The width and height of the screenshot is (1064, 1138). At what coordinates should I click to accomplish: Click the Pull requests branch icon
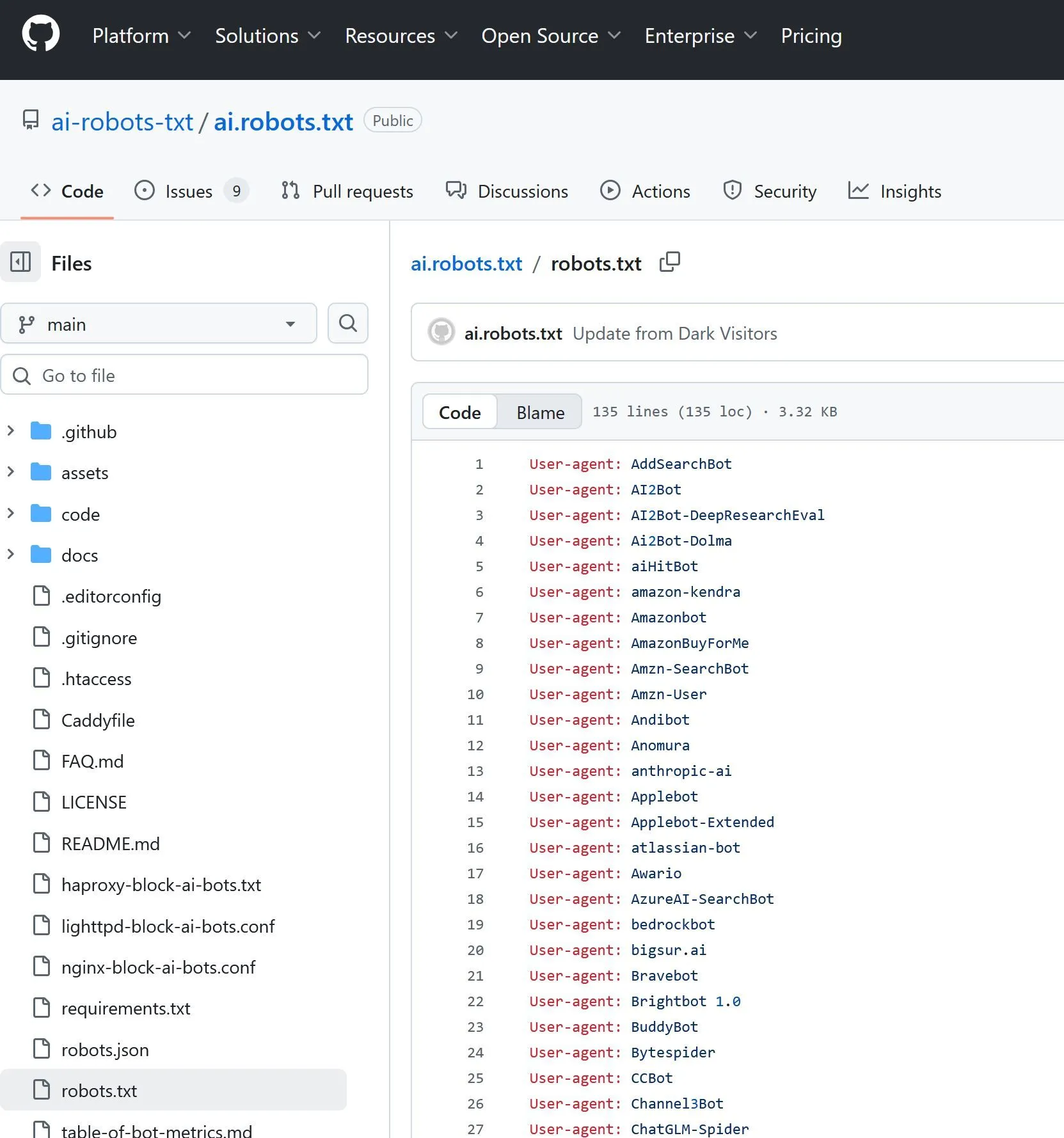click(290, 191)
